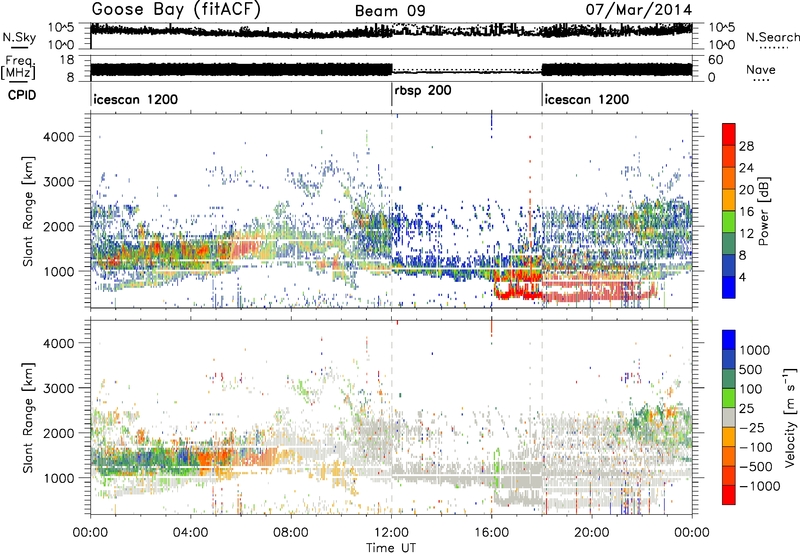Click the '60' tick right of the frequency panel

(x=715, y=60)
